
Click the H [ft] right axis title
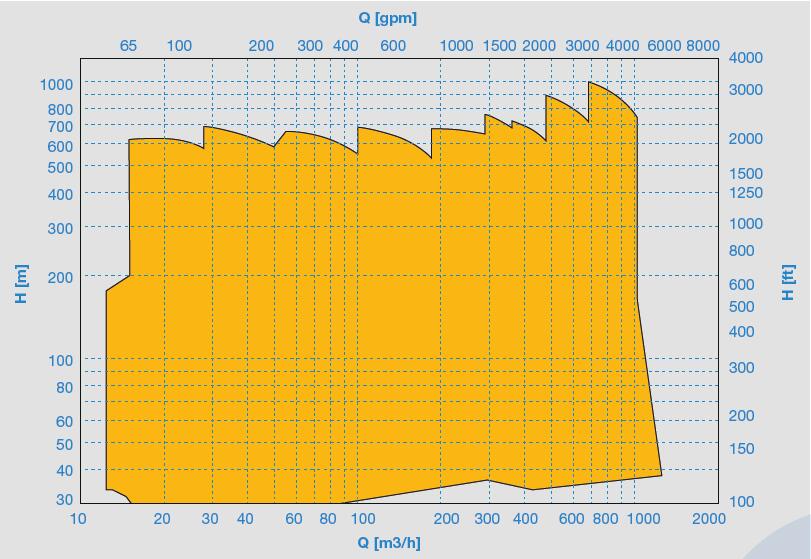click(788, 283)
